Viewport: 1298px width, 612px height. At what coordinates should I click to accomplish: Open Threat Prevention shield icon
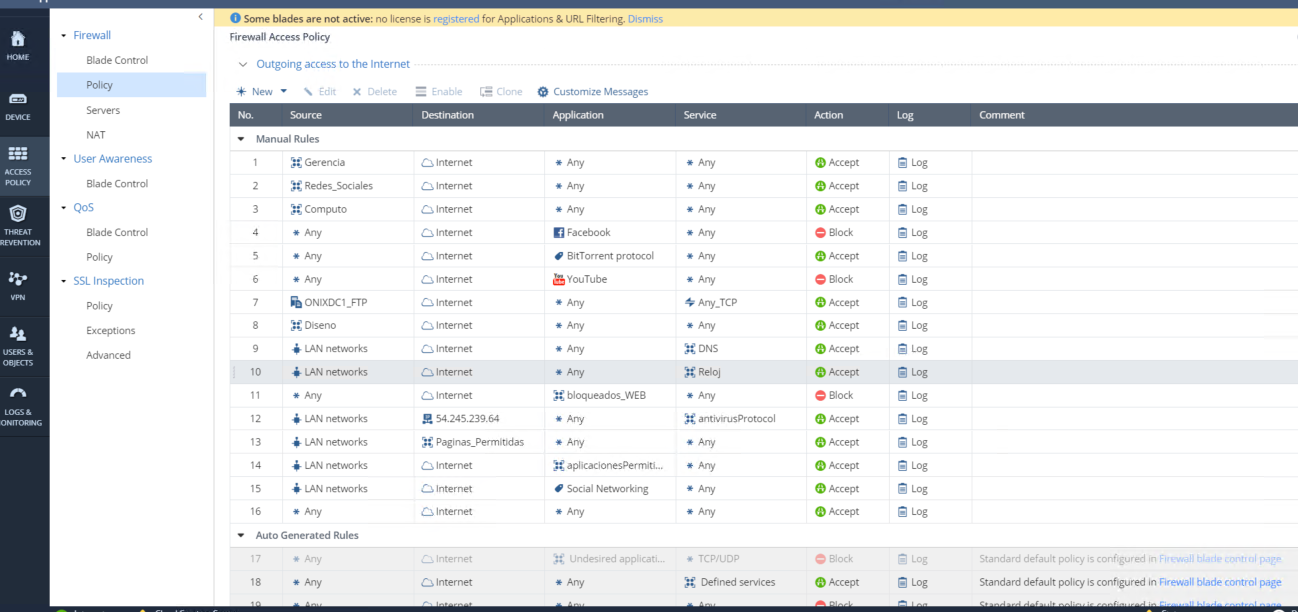(x=18, y=214)
